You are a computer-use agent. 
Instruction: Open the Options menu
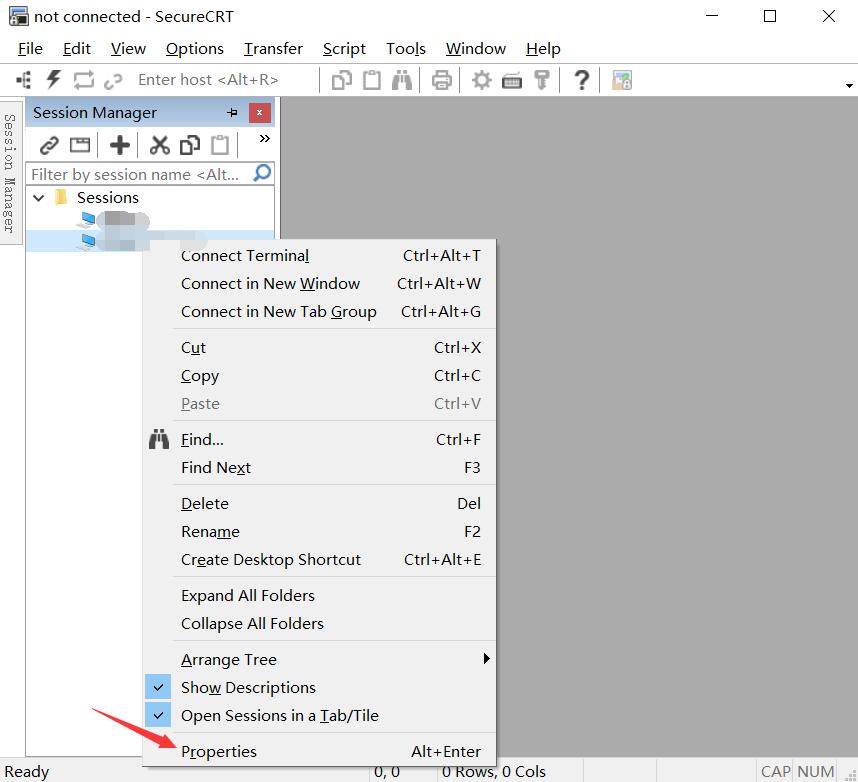click(195, 49)
